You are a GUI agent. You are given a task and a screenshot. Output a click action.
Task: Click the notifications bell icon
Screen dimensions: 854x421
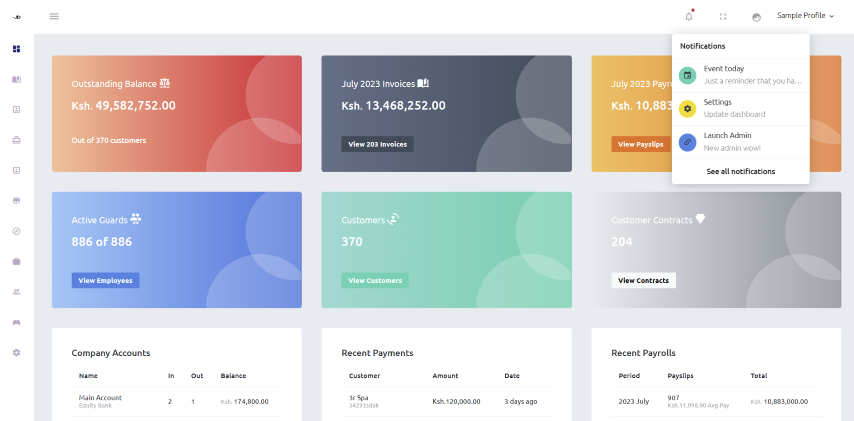click(x=689, y=16)
